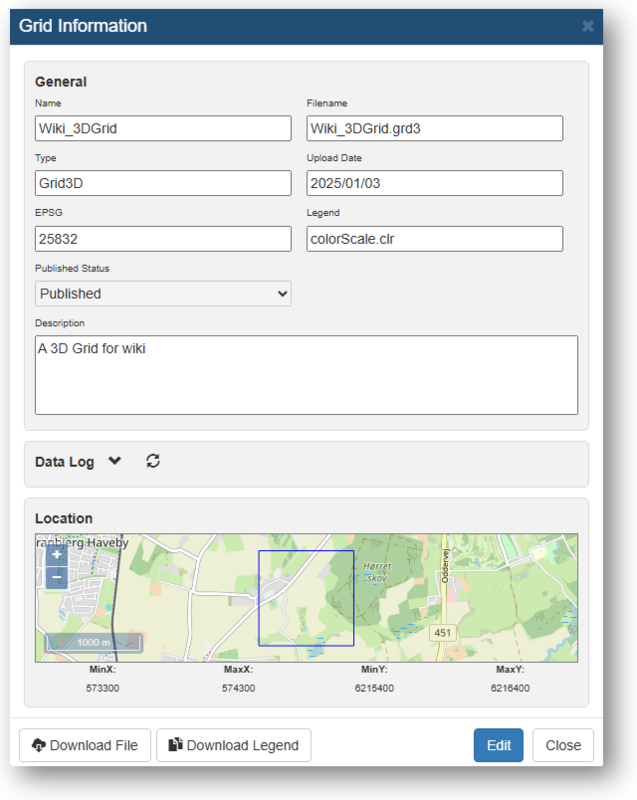Zoom in on the Location map
637x800 pixels.
pos(57,555)
